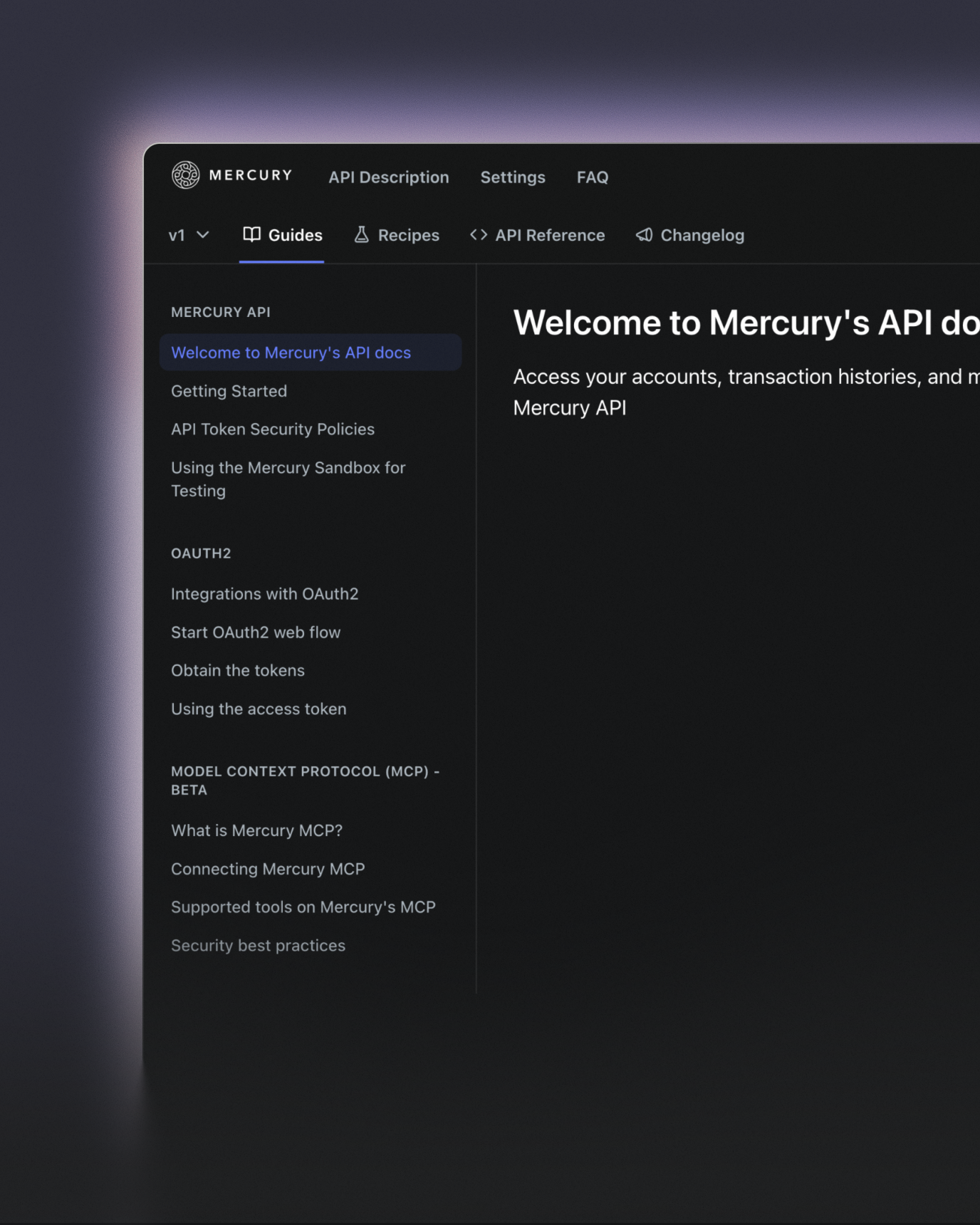980x1225 pixels.
Task: Go to the FAQ page
Action: click(593, 177)
